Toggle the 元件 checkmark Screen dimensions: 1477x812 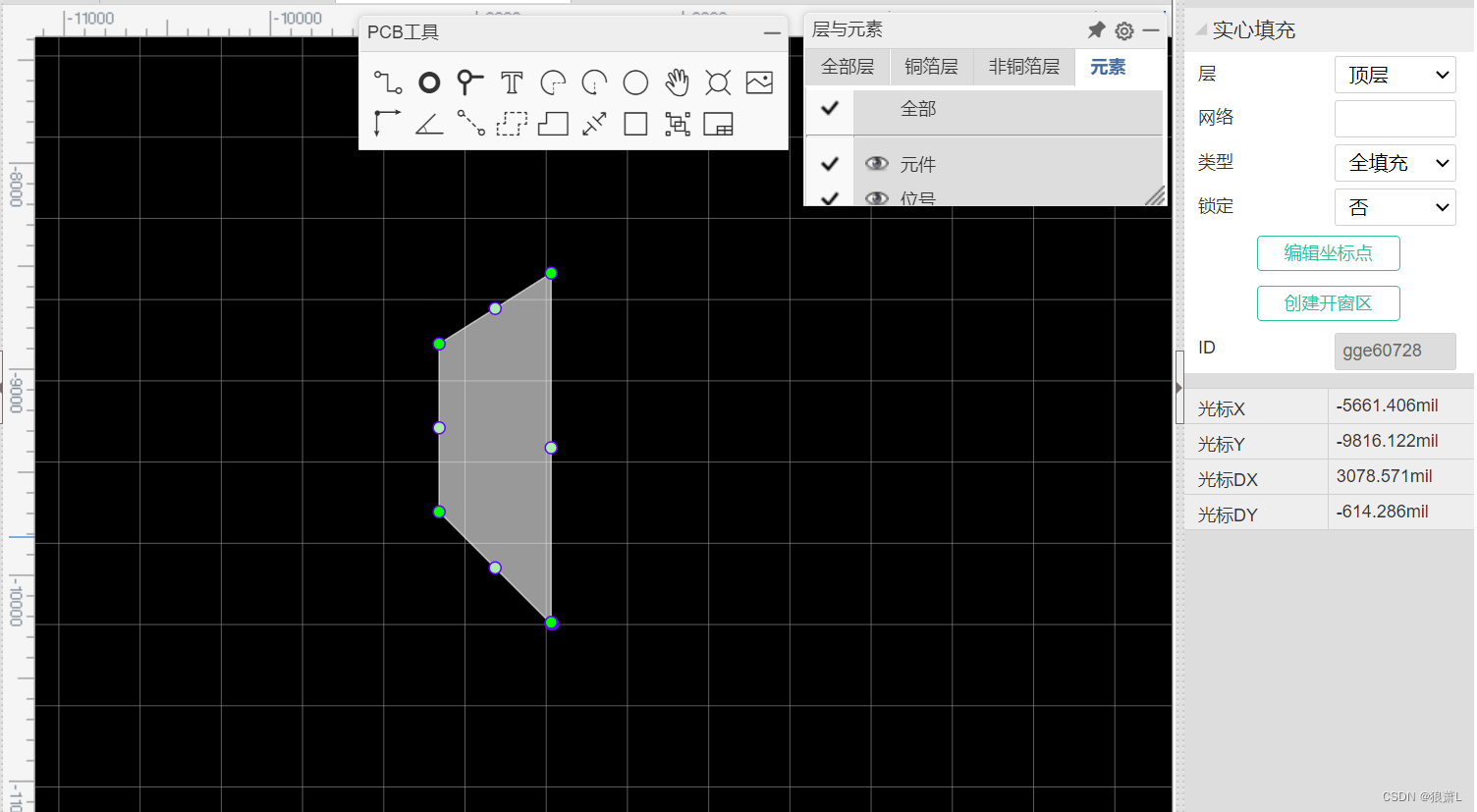coord(830,164)
